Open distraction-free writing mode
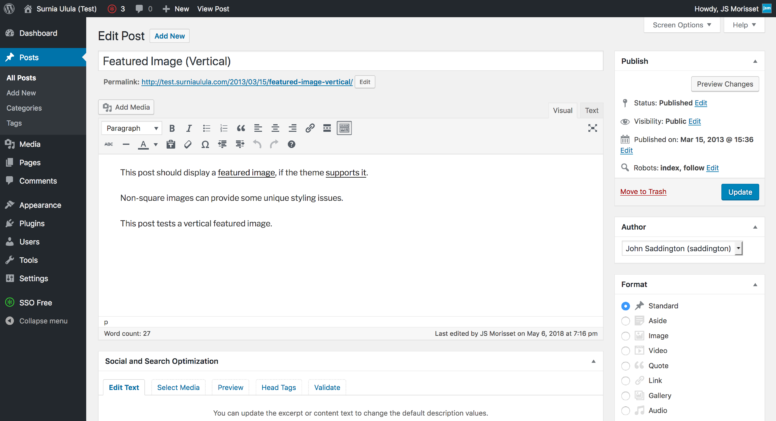This screenshot has width=776, height=421. click(x=592, y=128)
